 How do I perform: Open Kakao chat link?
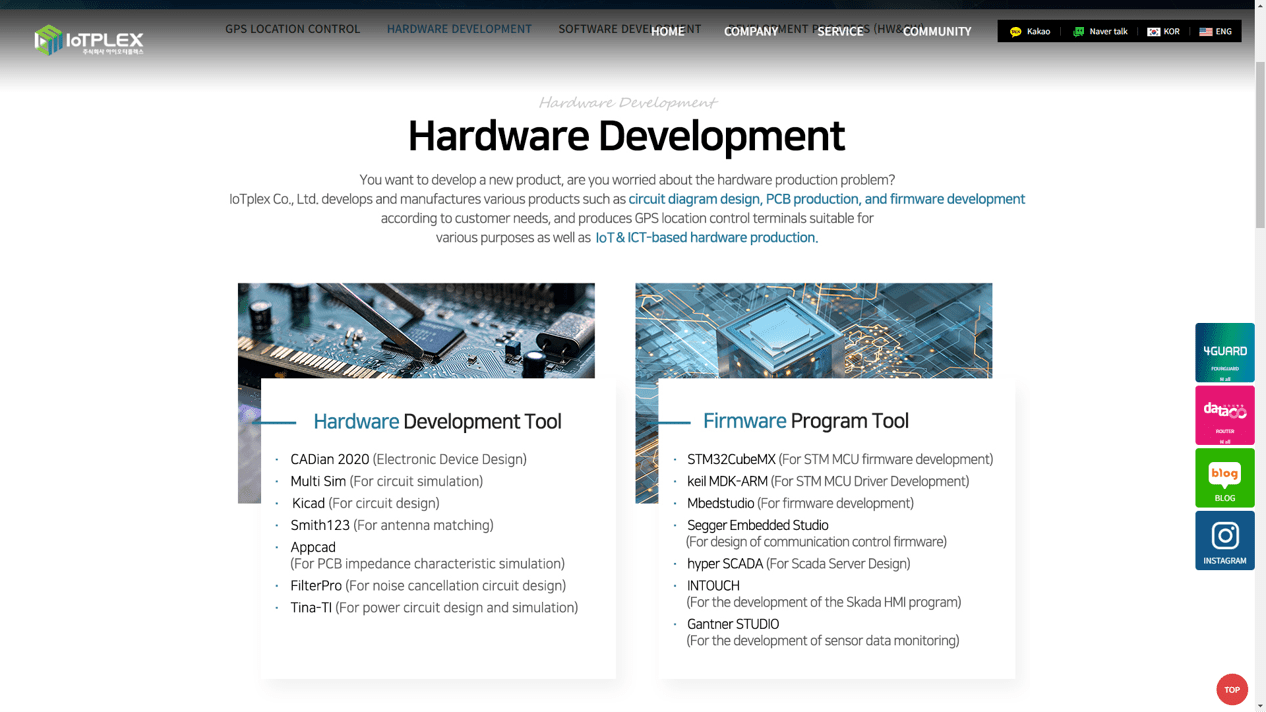coord(1030,31)
